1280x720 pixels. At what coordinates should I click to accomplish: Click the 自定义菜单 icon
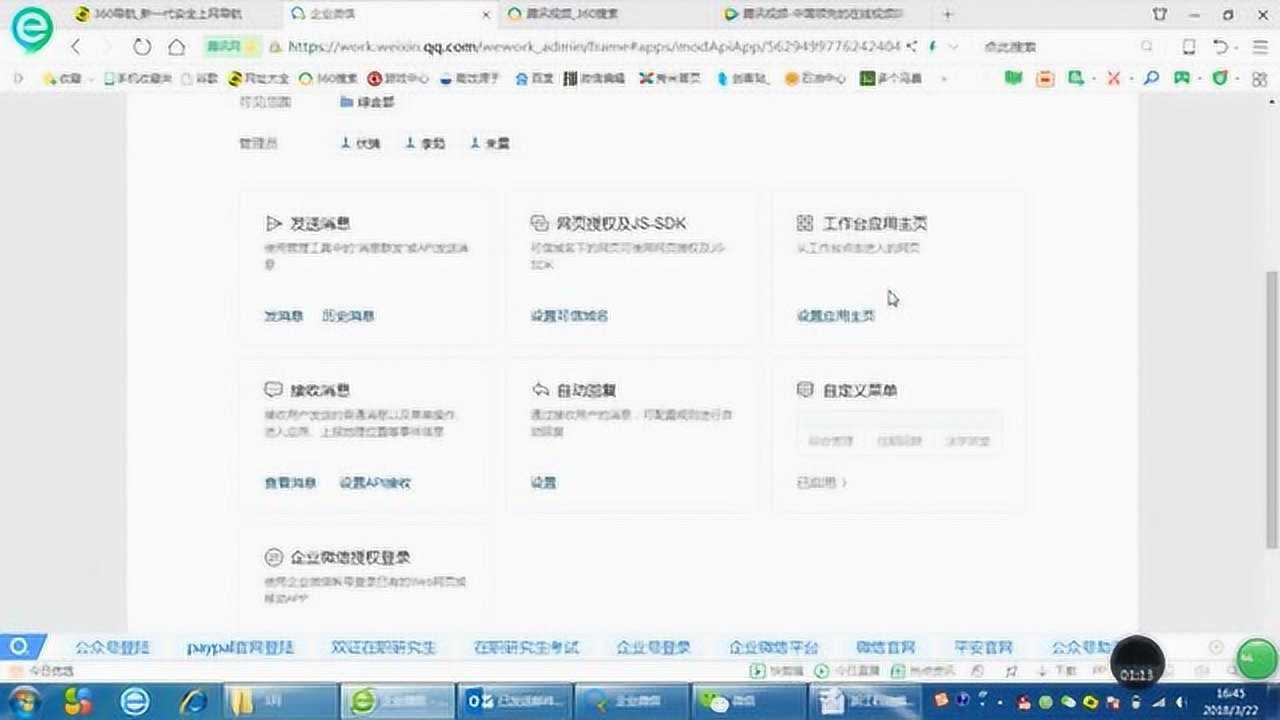coord(805,390)
